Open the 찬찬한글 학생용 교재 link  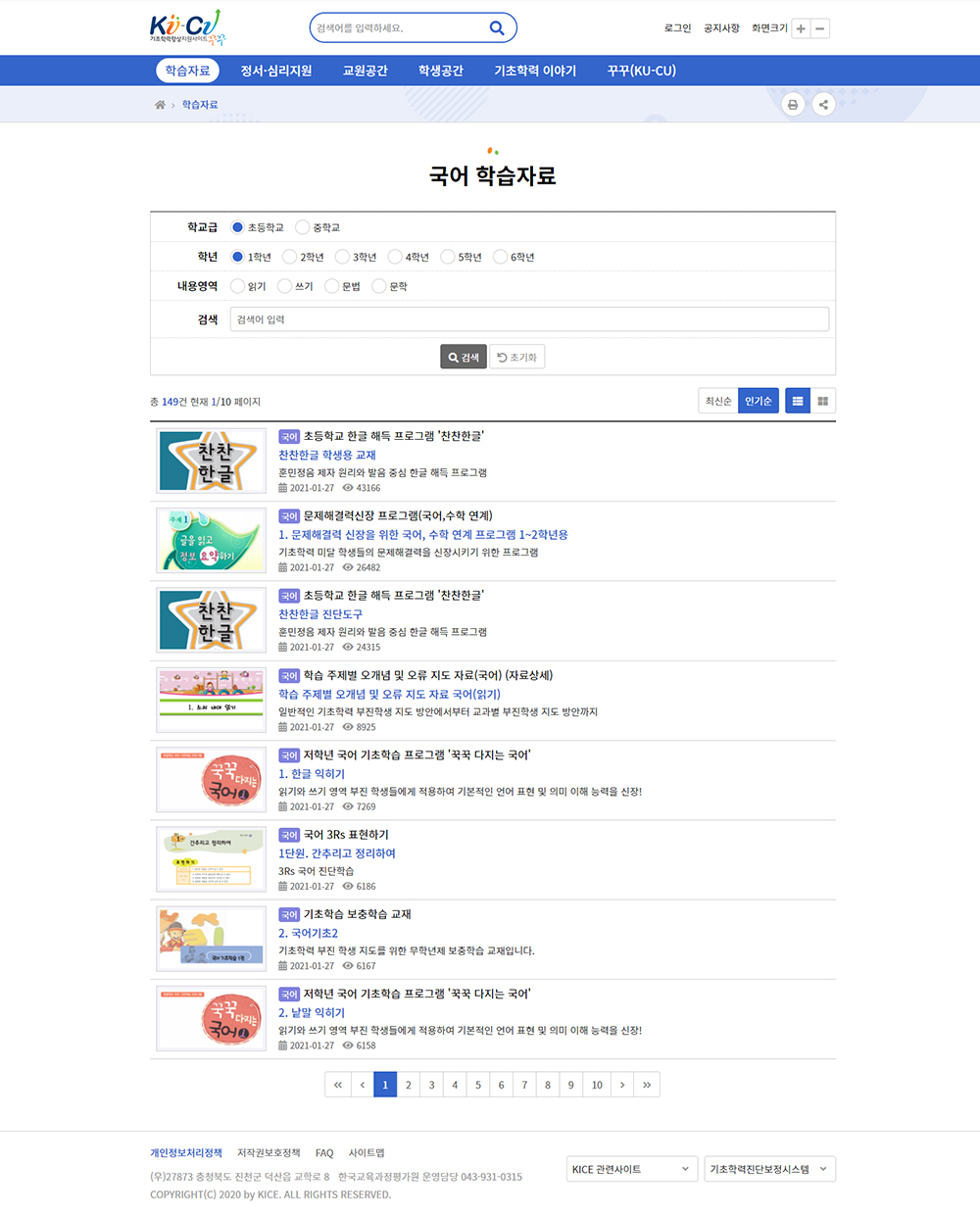(x=327, y=455)
